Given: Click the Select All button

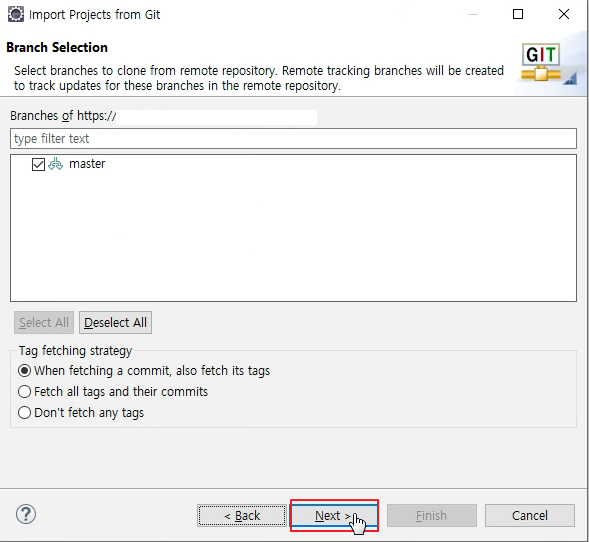Looking at the screenshot, I should coord(44,322).
